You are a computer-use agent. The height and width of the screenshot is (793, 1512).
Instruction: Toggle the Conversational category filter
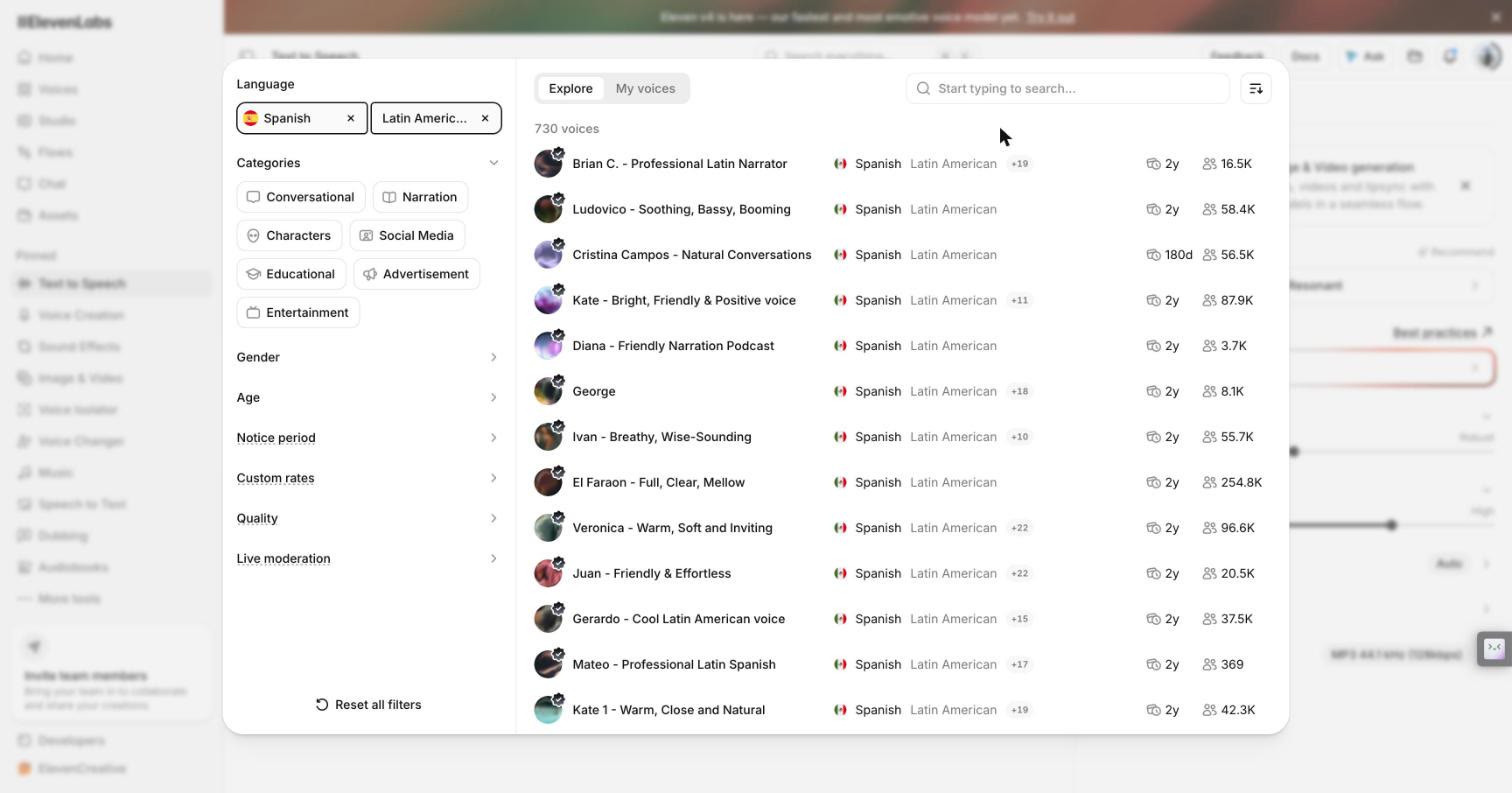coord(301,197)
